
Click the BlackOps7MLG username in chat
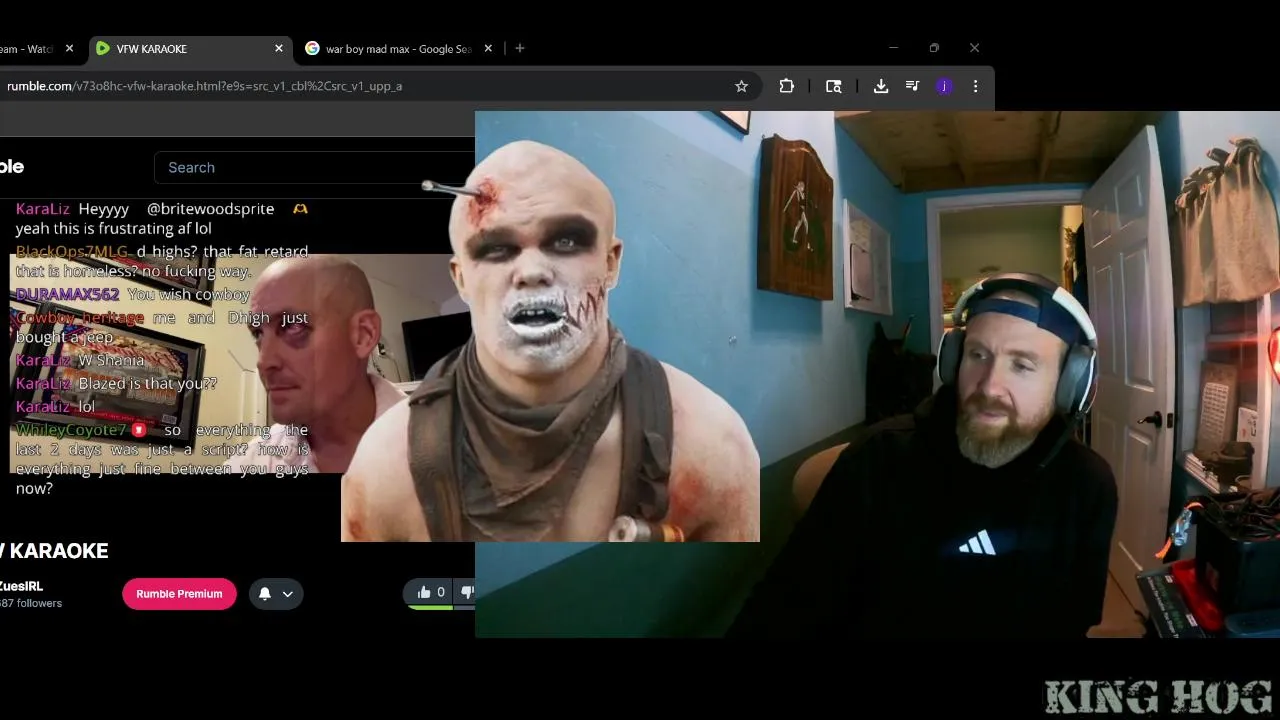[x=72, y=251]
